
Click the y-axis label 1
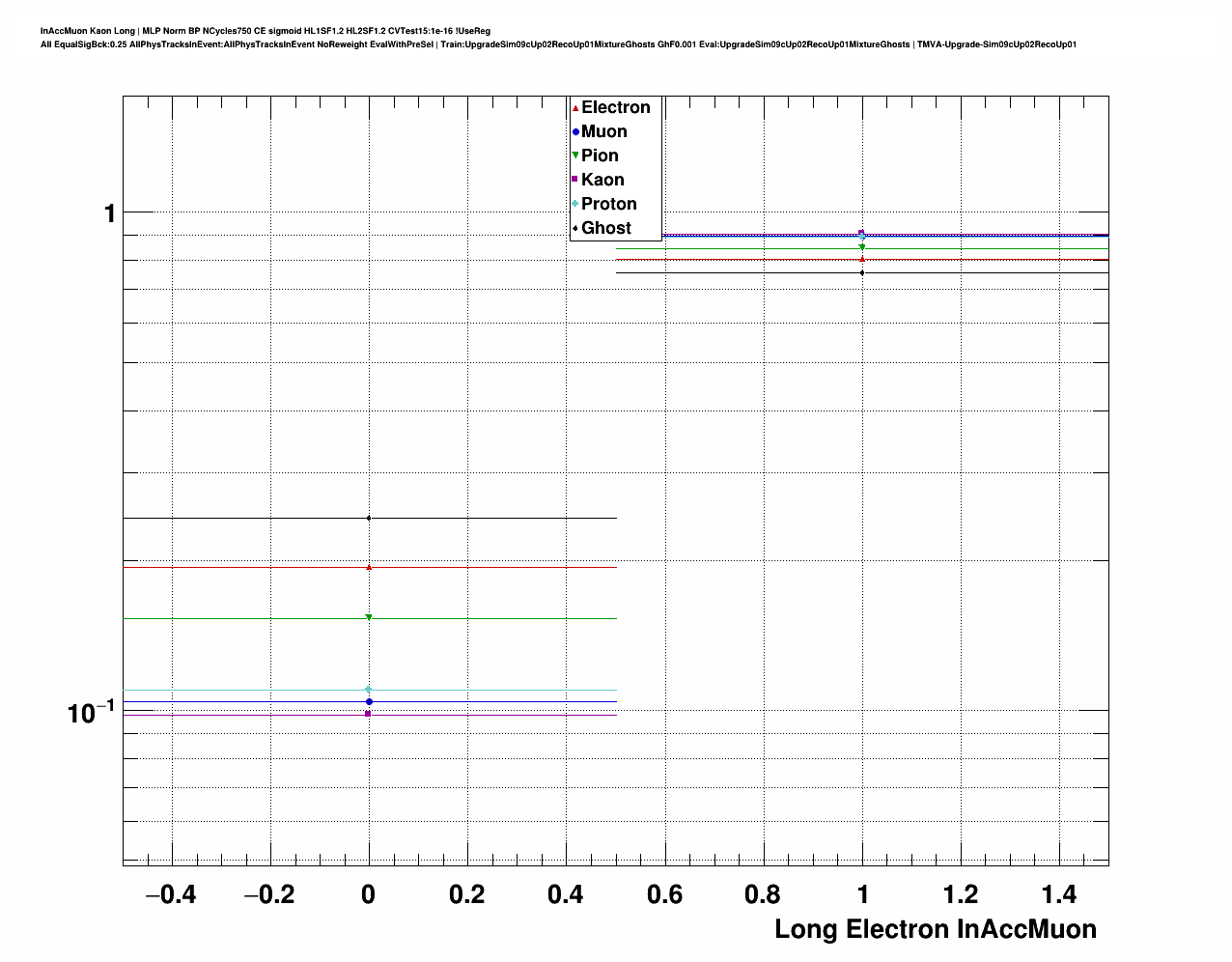click(109, 212)
